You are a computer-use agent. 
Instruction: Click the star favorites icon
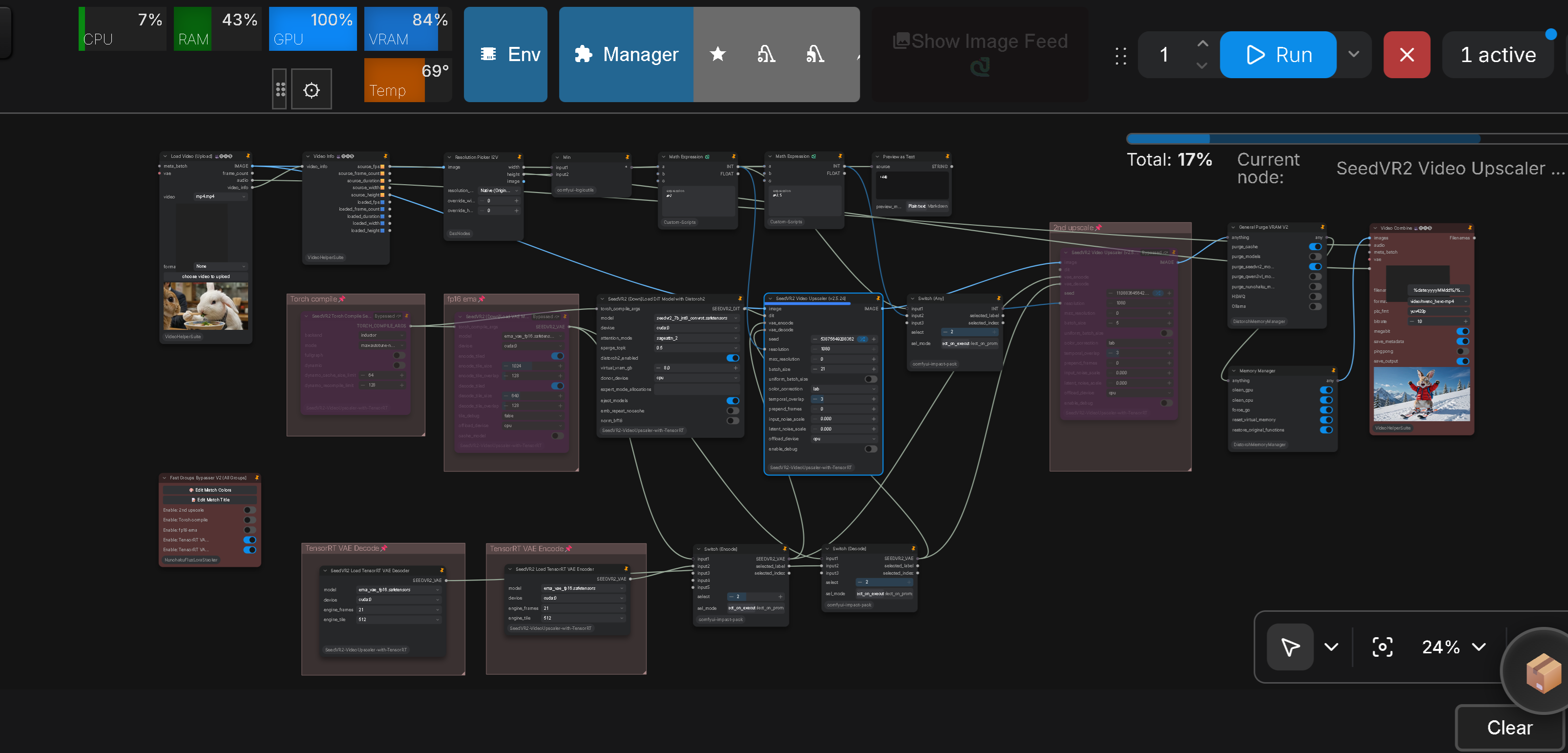718,54
